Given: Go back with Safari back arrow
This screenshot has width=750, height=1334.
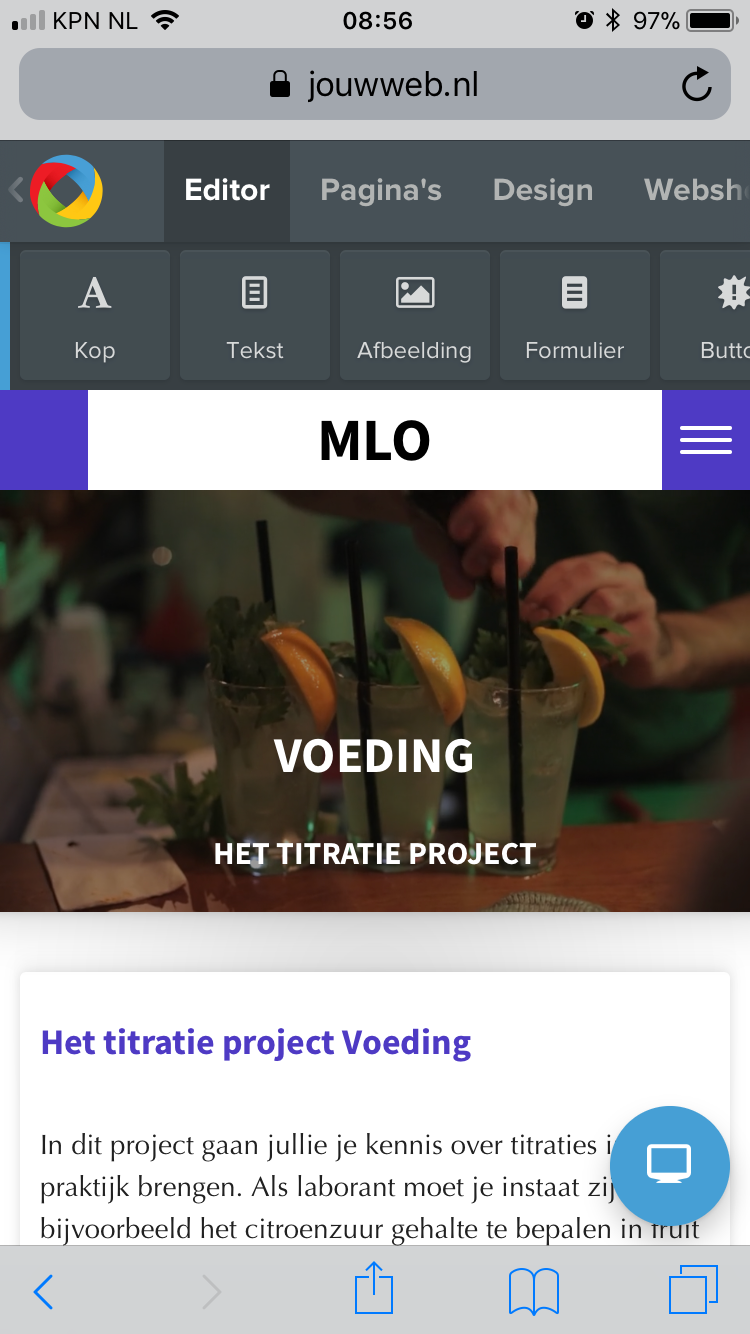Looking at the screenshot, I should tap(43, 1292).
